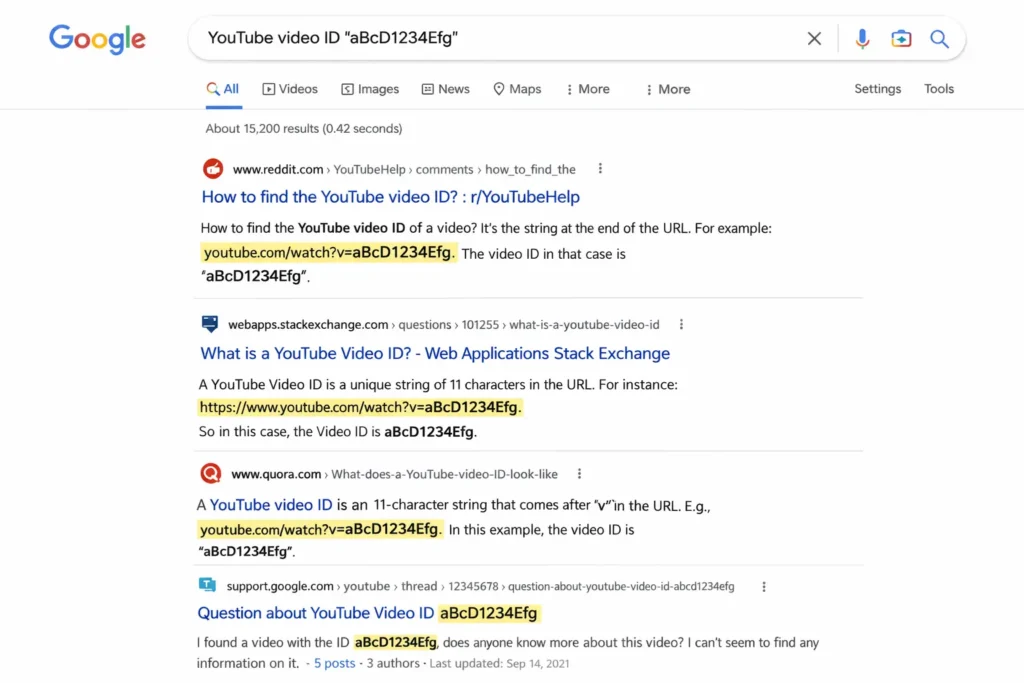Click the Google logo to return home
Viewport: 1024px width, 683px height.
click(97, 40)
